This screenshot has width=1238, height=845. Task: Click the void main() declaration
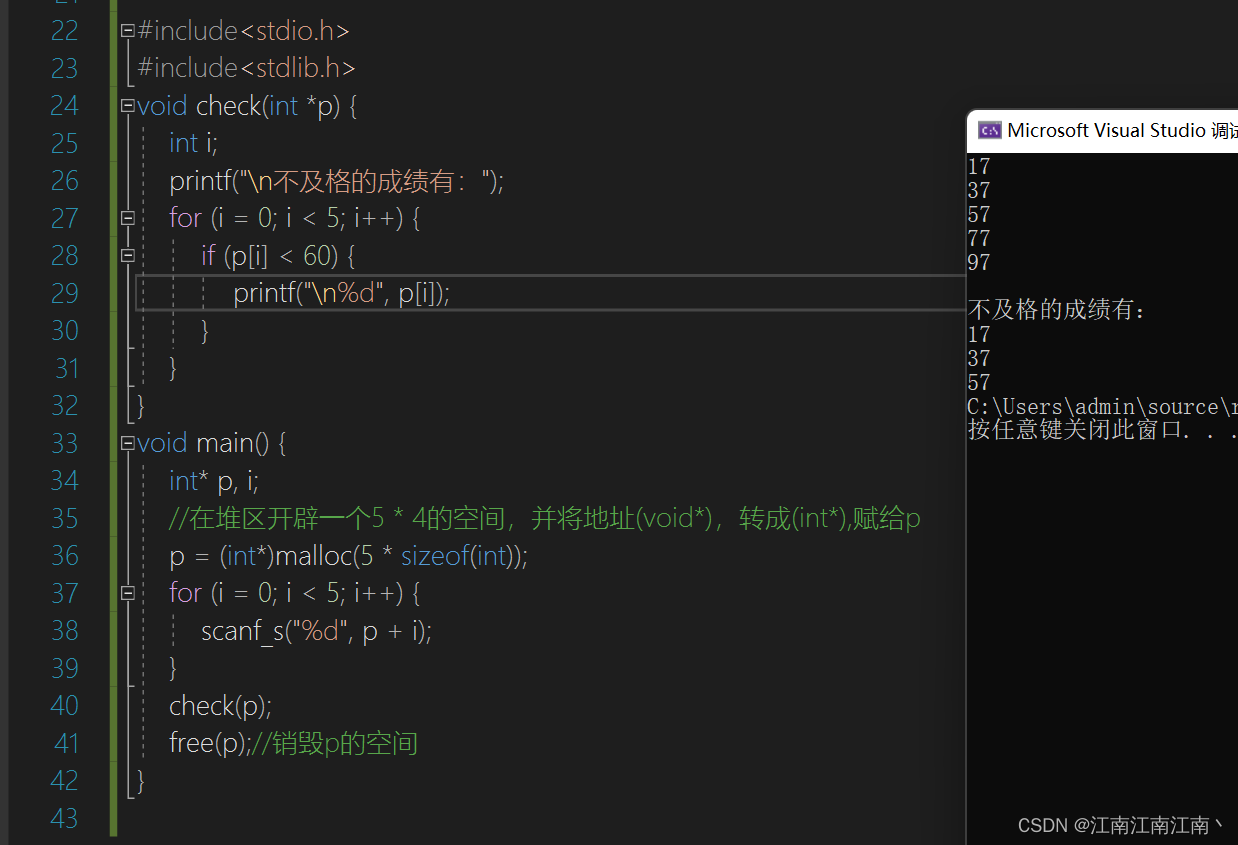click(x=212, y=443)
